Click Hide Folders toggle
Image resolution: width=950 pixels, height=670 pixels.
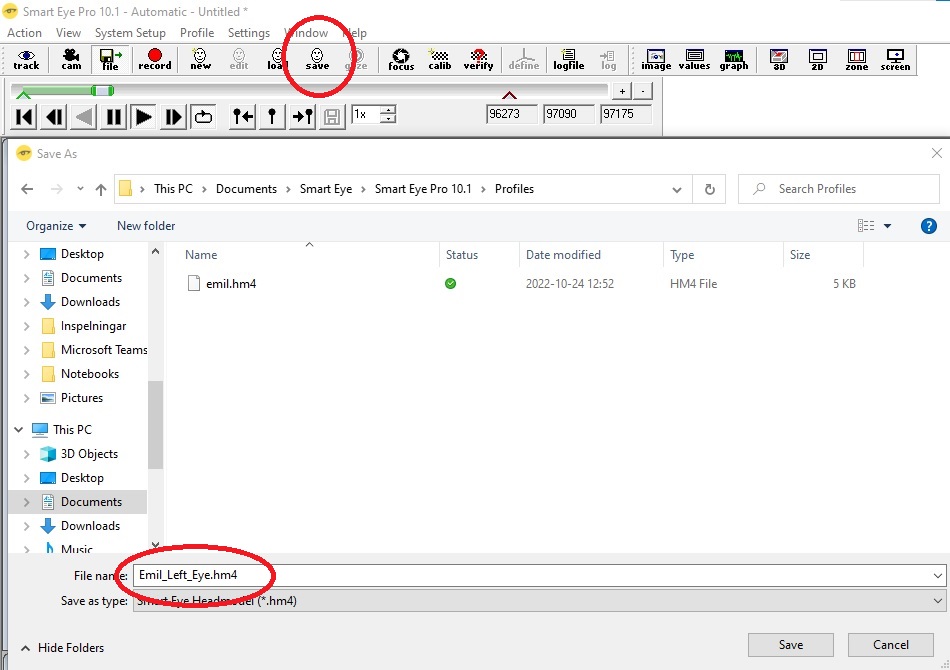pyautogui.click(x=62, y=648)
